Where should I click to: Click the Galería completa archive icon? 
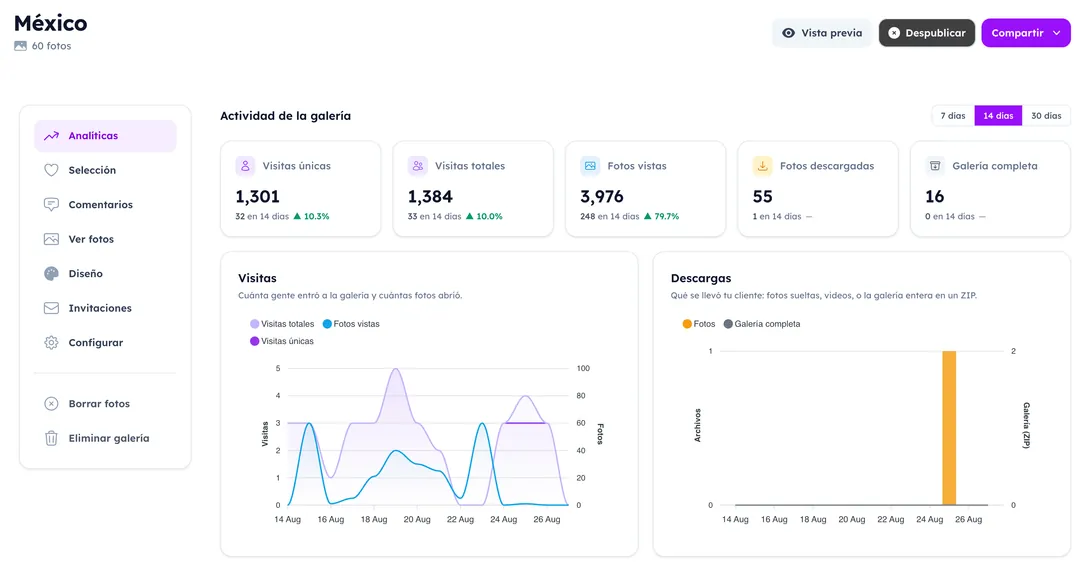click(935, 166)
